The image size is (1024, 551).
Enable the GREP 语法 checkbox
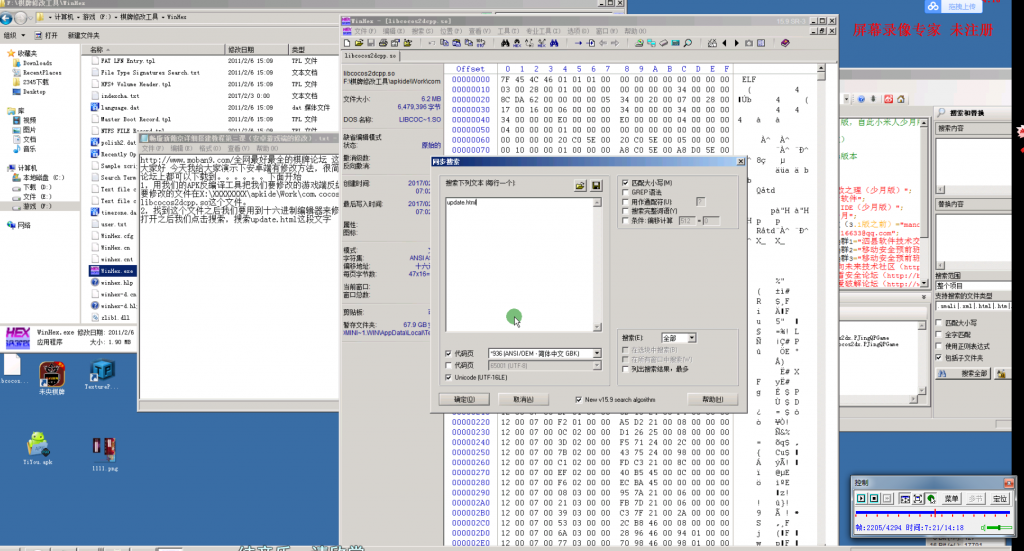point(624,192)
